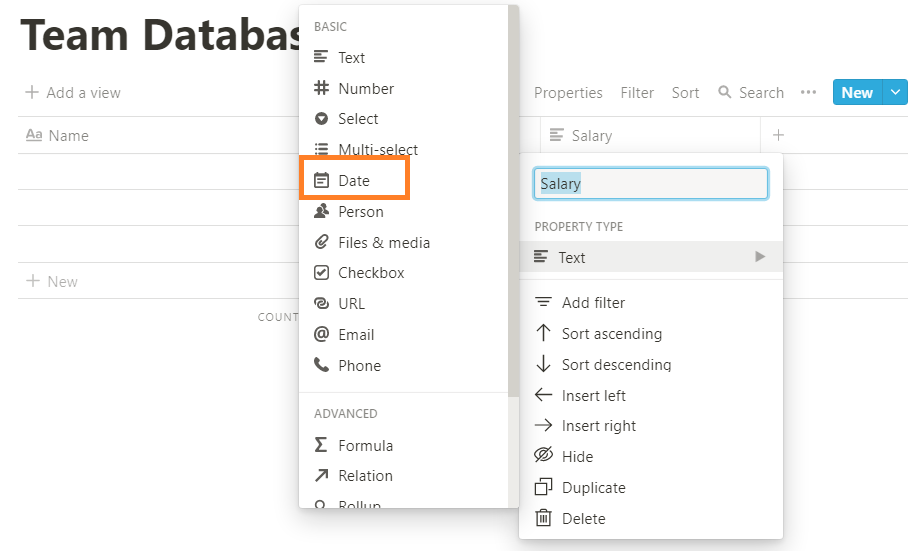Select the Phone handset icon
This screenshot has width=922, height=551.
tap(321, 365)
